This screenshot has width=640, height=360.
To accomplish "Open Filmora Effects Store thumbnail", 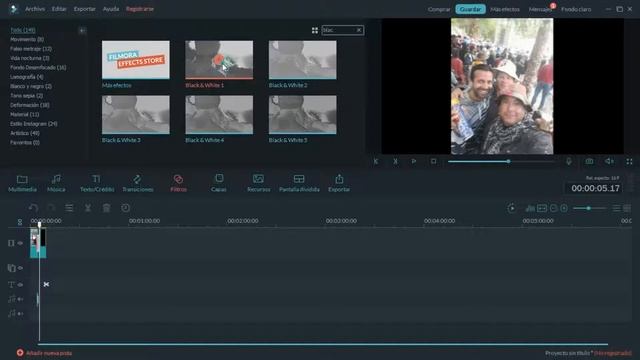I will click(136, 60).
